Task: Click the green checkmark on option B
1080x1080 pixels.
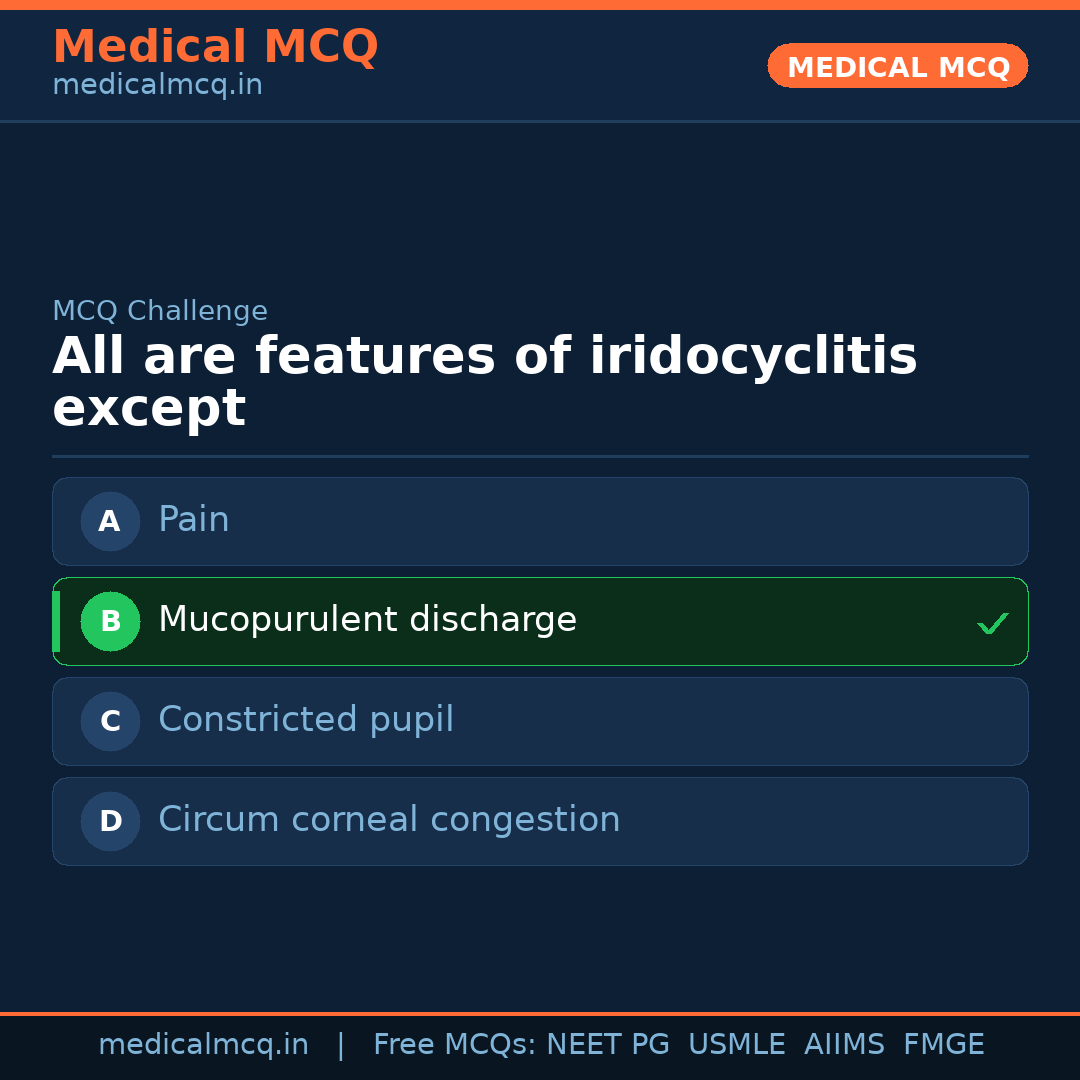Action: (992, 623)
